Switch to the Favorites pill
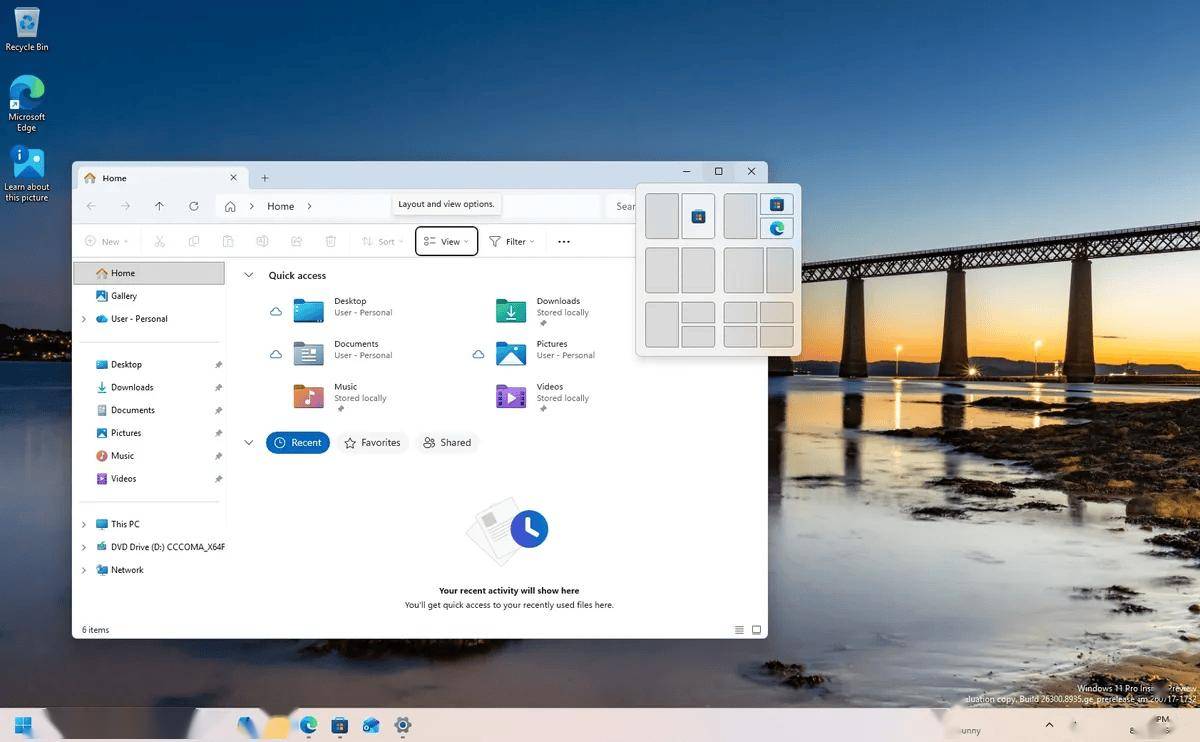Image resolution: width=1200 pixels, height=742 pixels. 372,442
